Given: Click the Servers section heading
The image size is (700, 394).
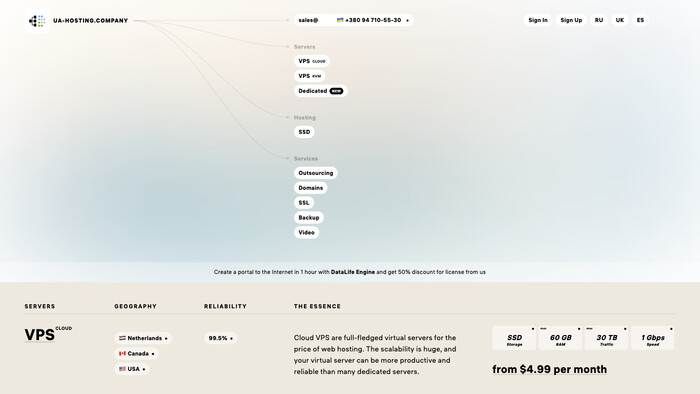Looking at the screenshot, I should 304,47.
